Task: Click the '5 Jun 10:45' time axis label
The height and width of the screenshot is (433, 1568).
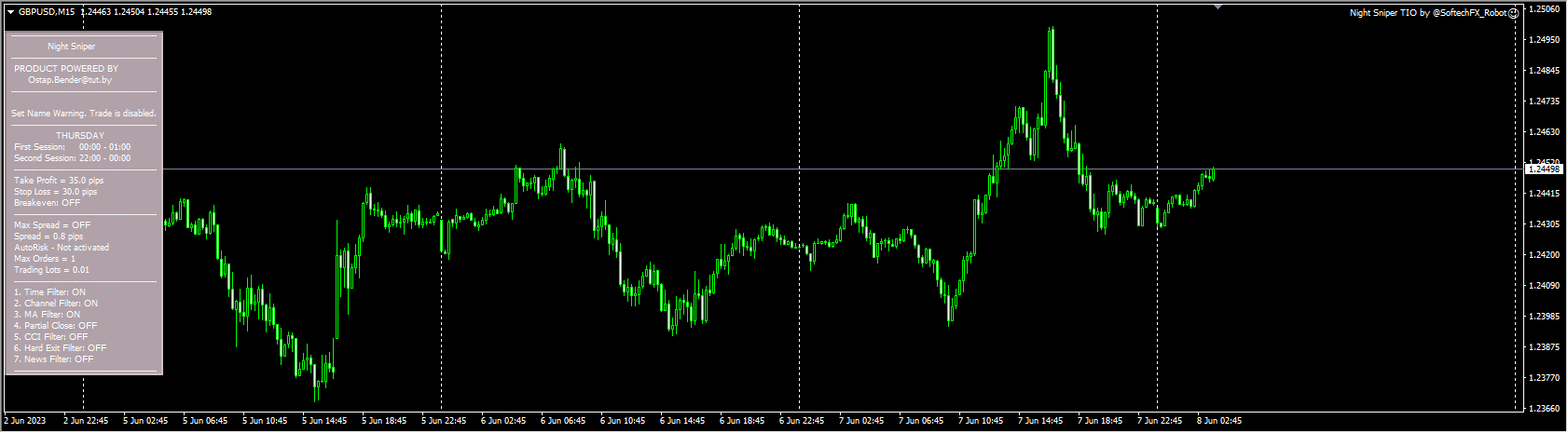Action: (265, 421)
